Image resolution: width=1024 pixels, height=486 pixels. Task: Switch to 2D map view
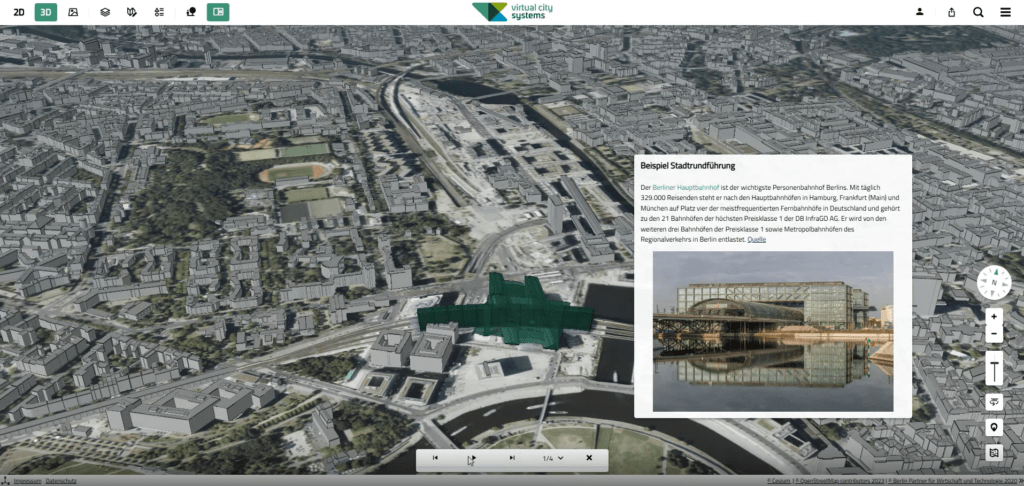19,12
